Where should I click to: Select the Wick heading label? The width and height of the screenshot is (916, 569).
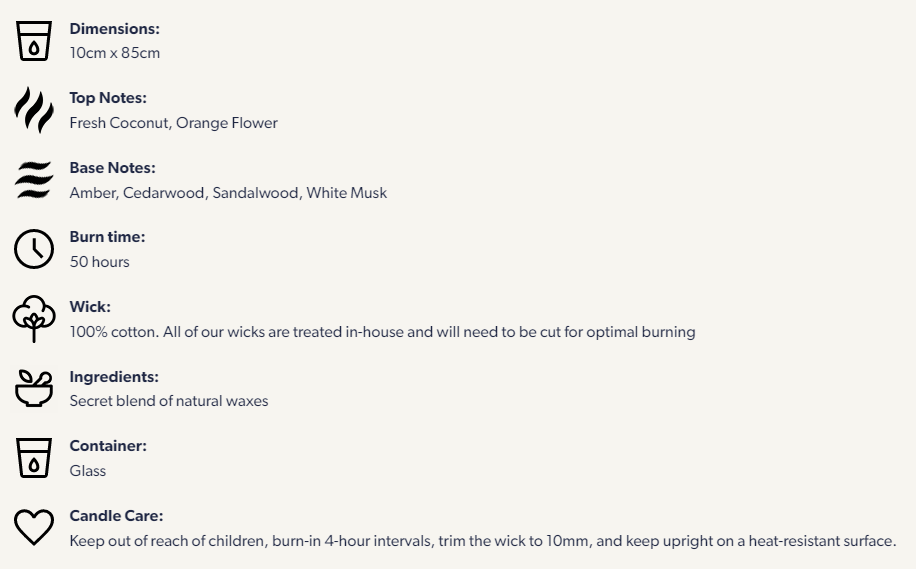(90, 307)
